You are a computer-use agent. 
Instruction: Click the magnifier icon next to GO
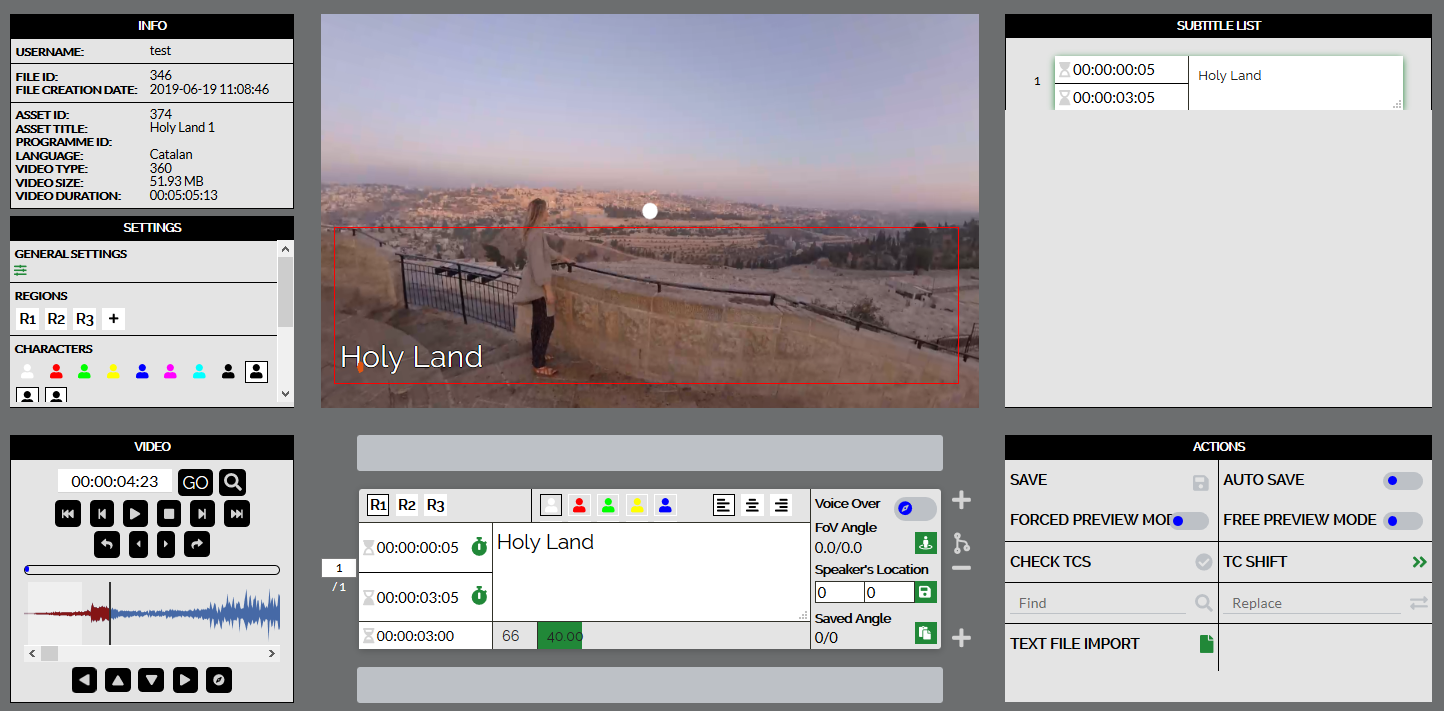click(x=232, y=483)
